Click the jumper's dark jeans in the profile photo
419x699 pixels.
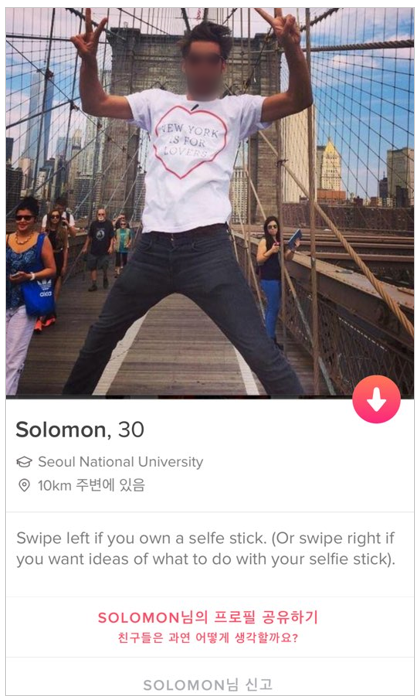(x=183, y=308)
